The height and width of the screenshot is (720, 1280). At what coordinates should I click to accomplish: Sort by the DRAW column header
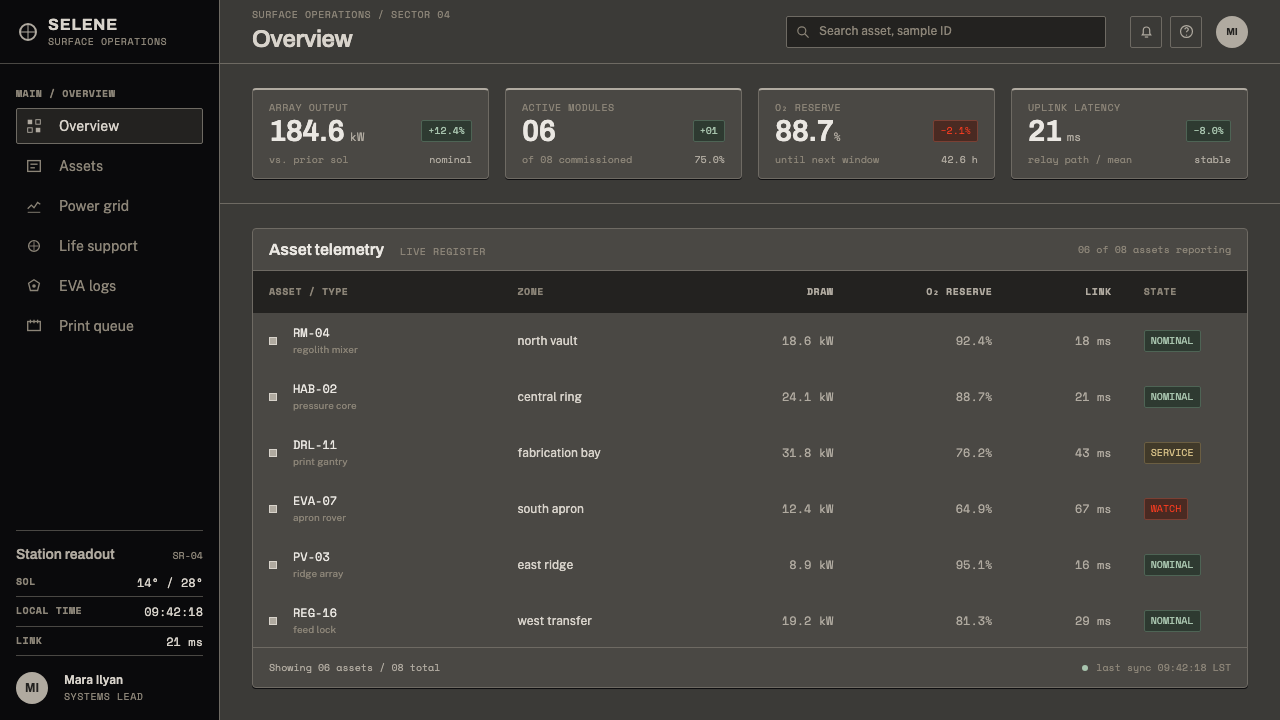(x=820, y=292)
